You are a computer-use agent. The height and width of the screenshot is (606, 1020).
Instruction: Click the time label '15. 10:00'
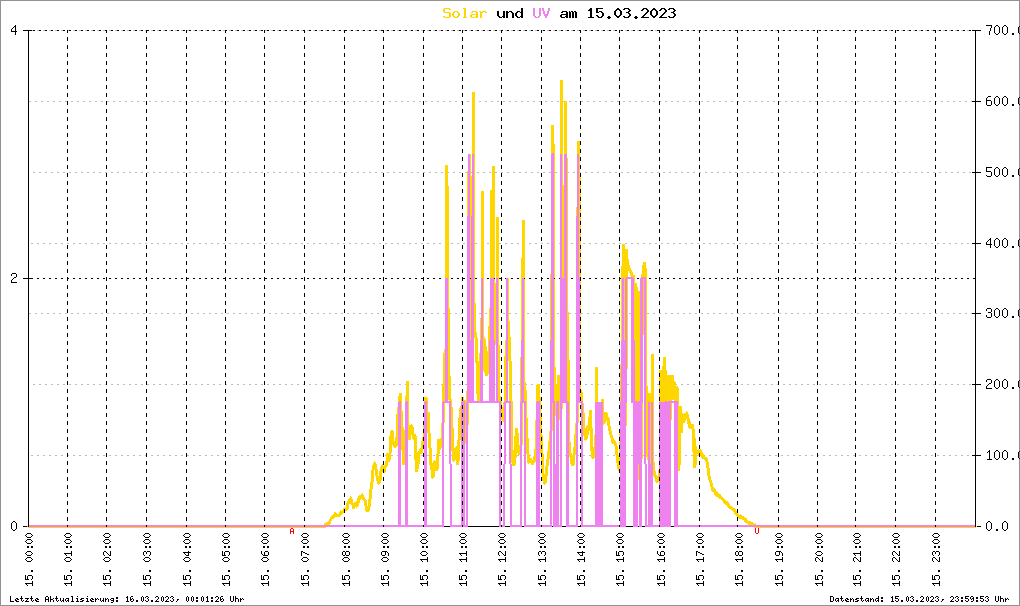(x=424, y=559)
